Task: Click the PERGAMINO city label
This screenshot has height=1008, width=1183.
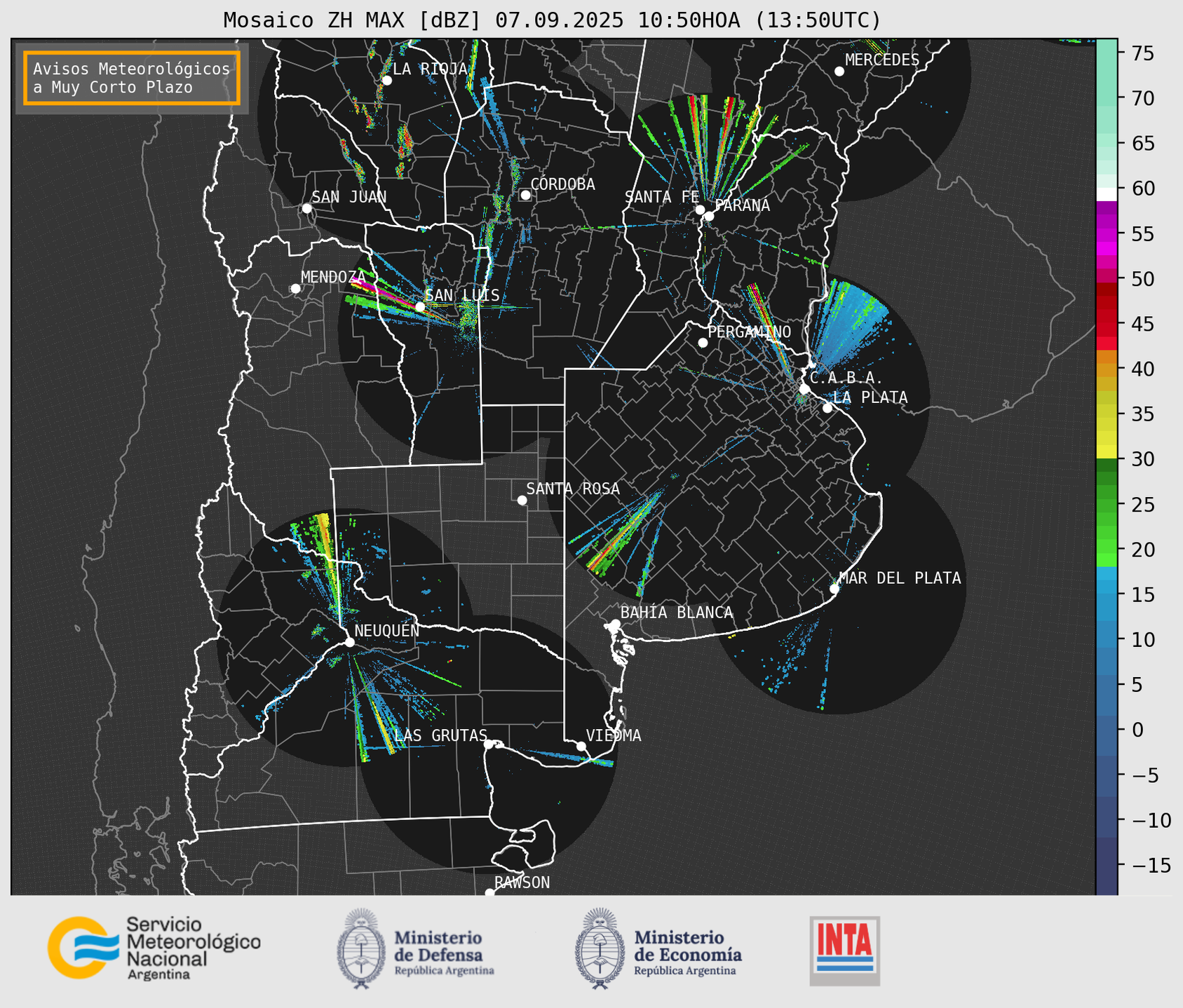Action: (x=749, y=332)
